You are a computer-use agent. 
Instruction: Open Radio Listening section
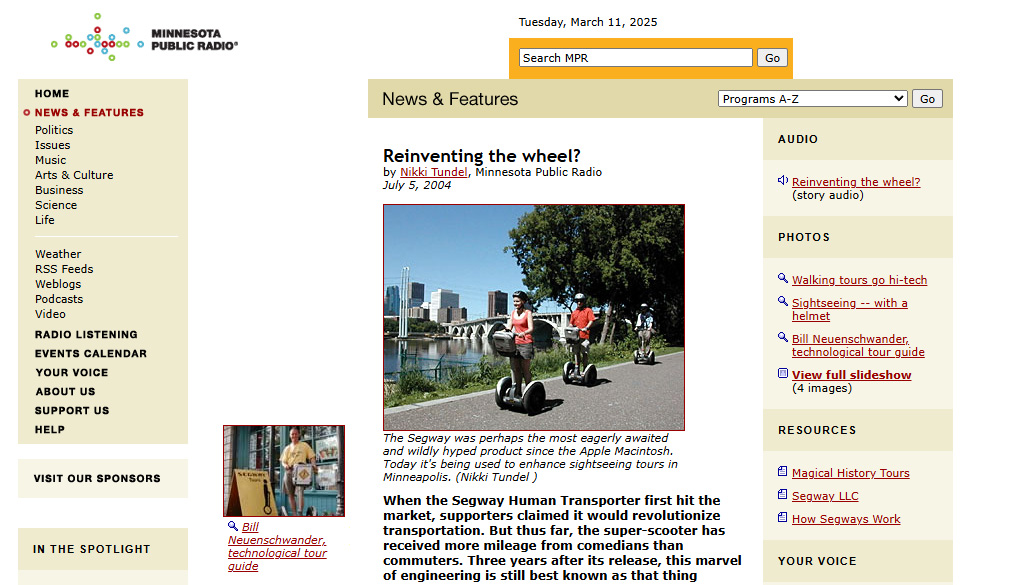(x=86, y=334)
